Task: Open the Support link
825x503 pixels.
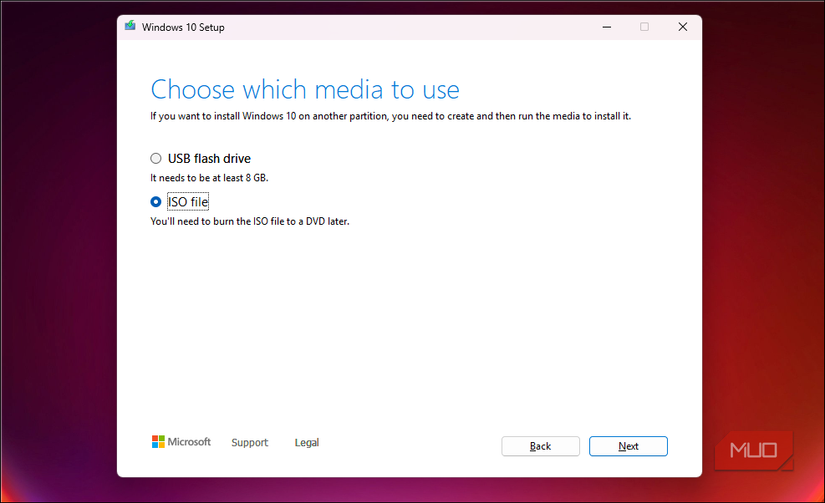Action: pos(249,442)
